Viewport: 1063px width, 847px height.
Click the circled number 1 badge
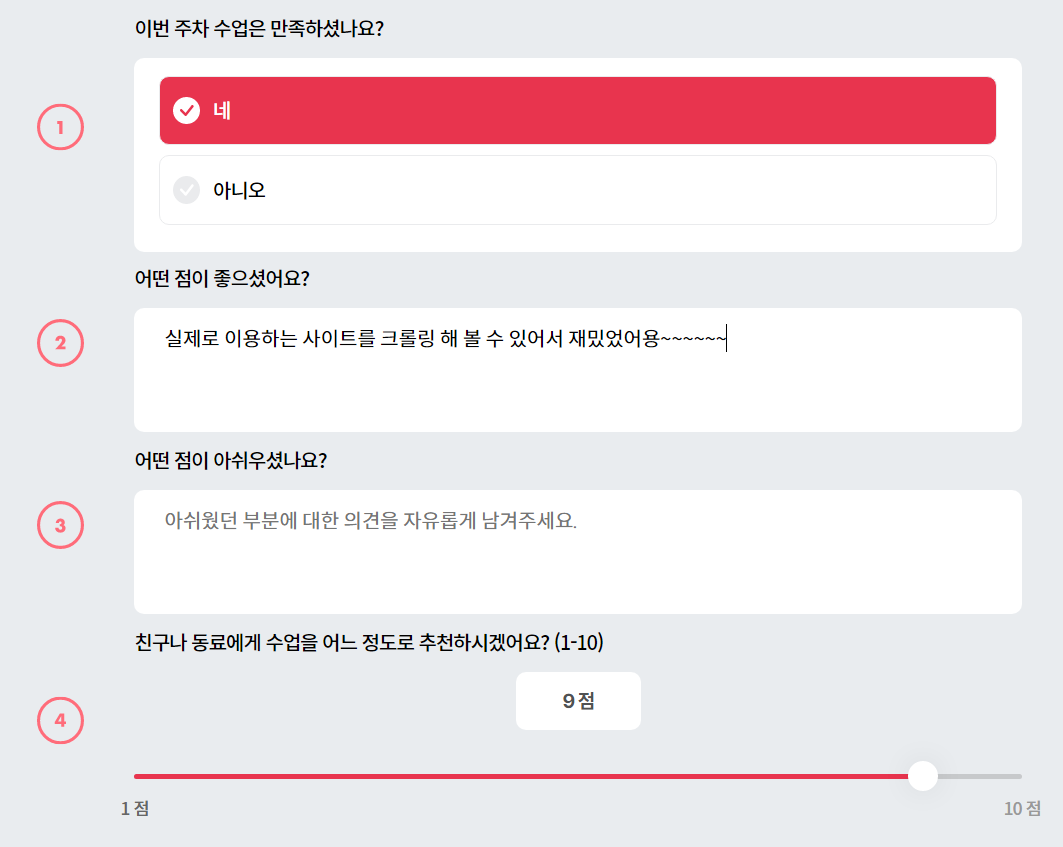[x=60, y=127]
